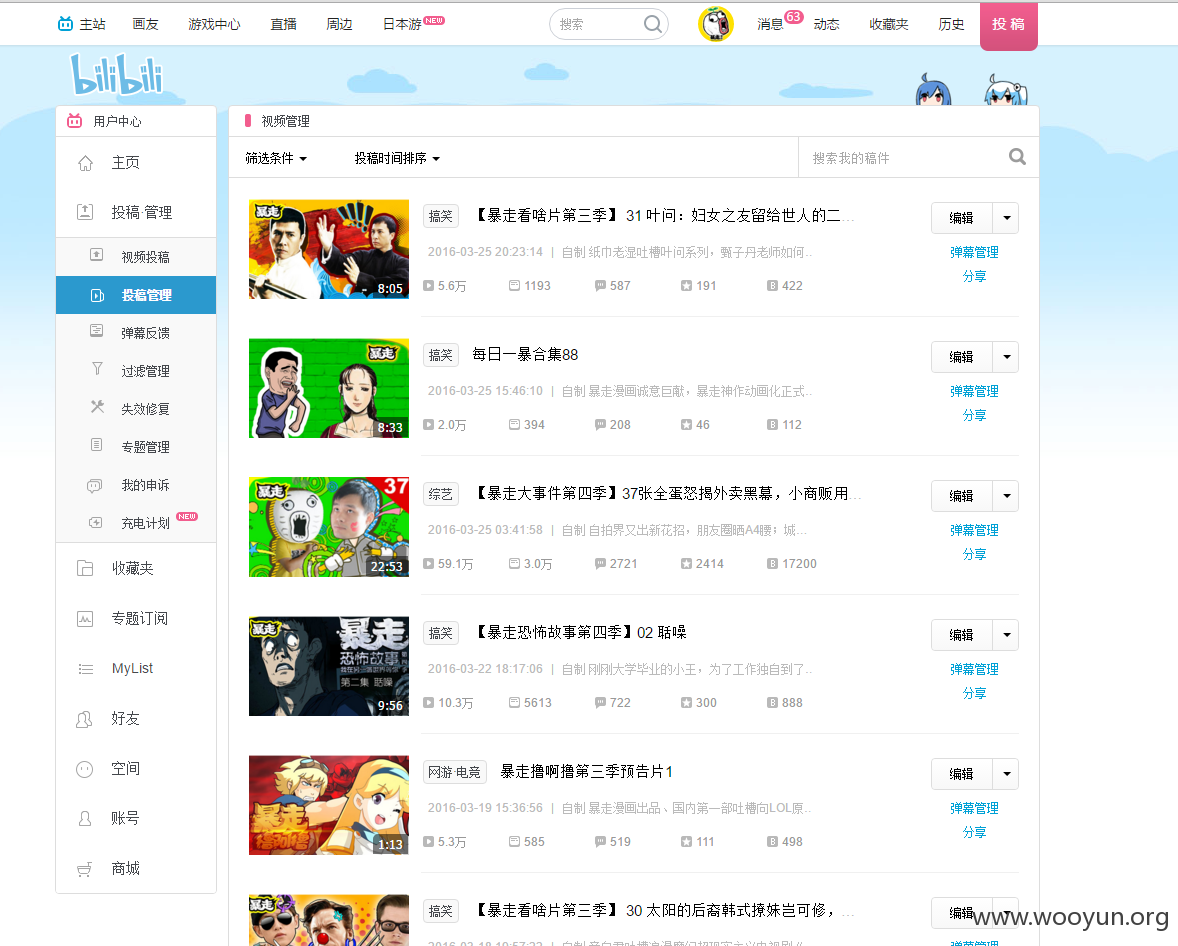Image resolution: width=1178 pixels, height=946 pixels.
Task: Click the 专题订阅 icon in the sidebar
Action: coord(85,618)
